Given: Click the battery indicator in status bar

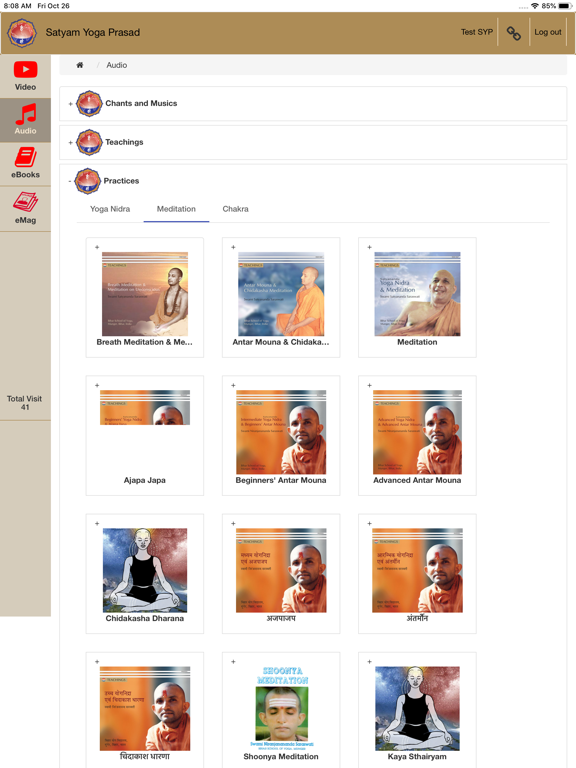Looking at the screenshot, I should coord(565,6).
